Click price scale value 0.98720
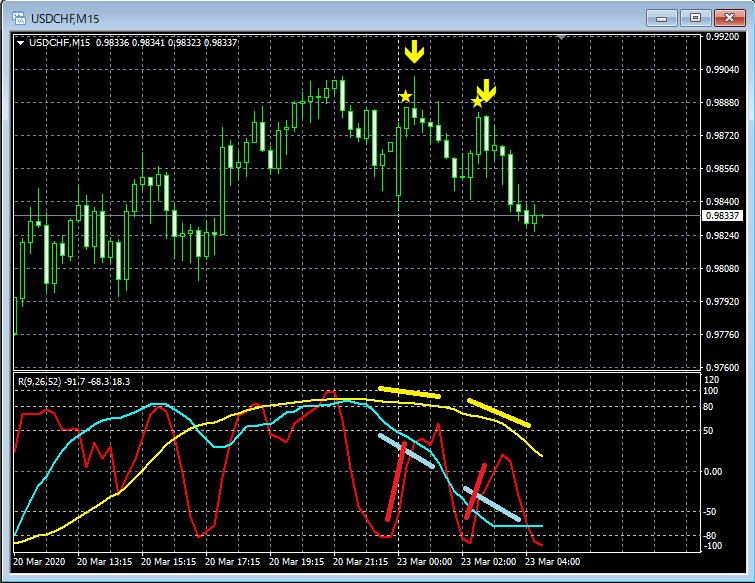Screen dimensions: 755x583 722,136
